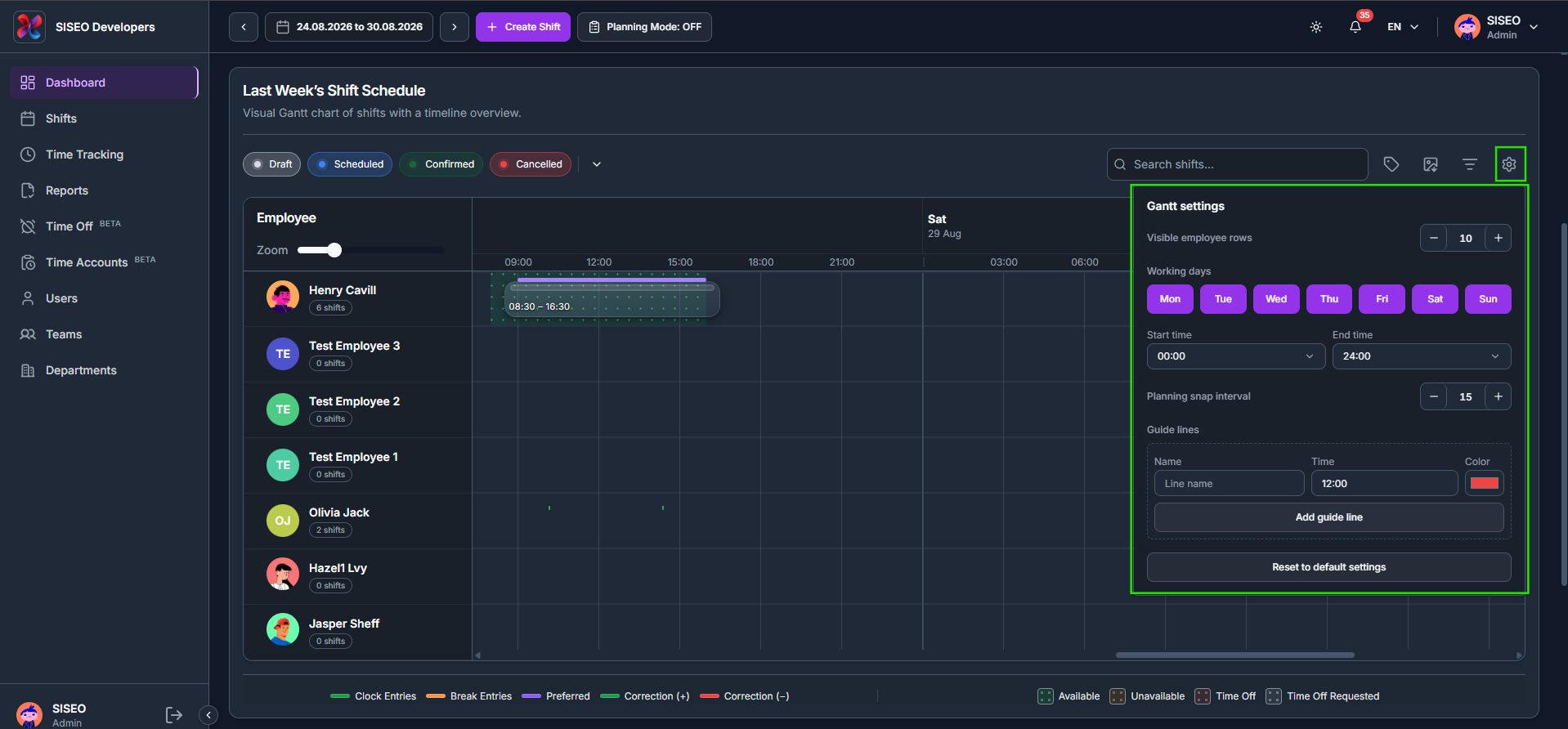Click the logout icon in sidebar footer
1568x729 pixels.
tap(174, 715)
